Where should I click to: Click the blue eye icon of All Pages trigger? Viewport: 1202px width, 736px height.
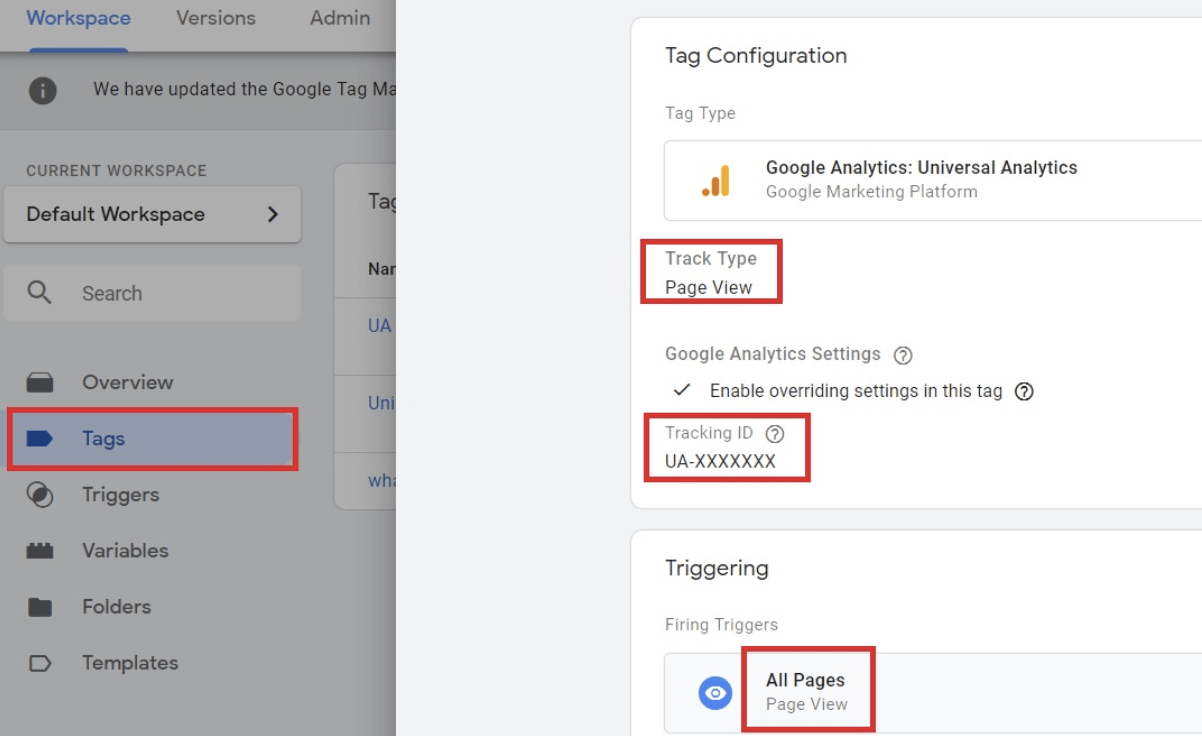tap(715, 693)
